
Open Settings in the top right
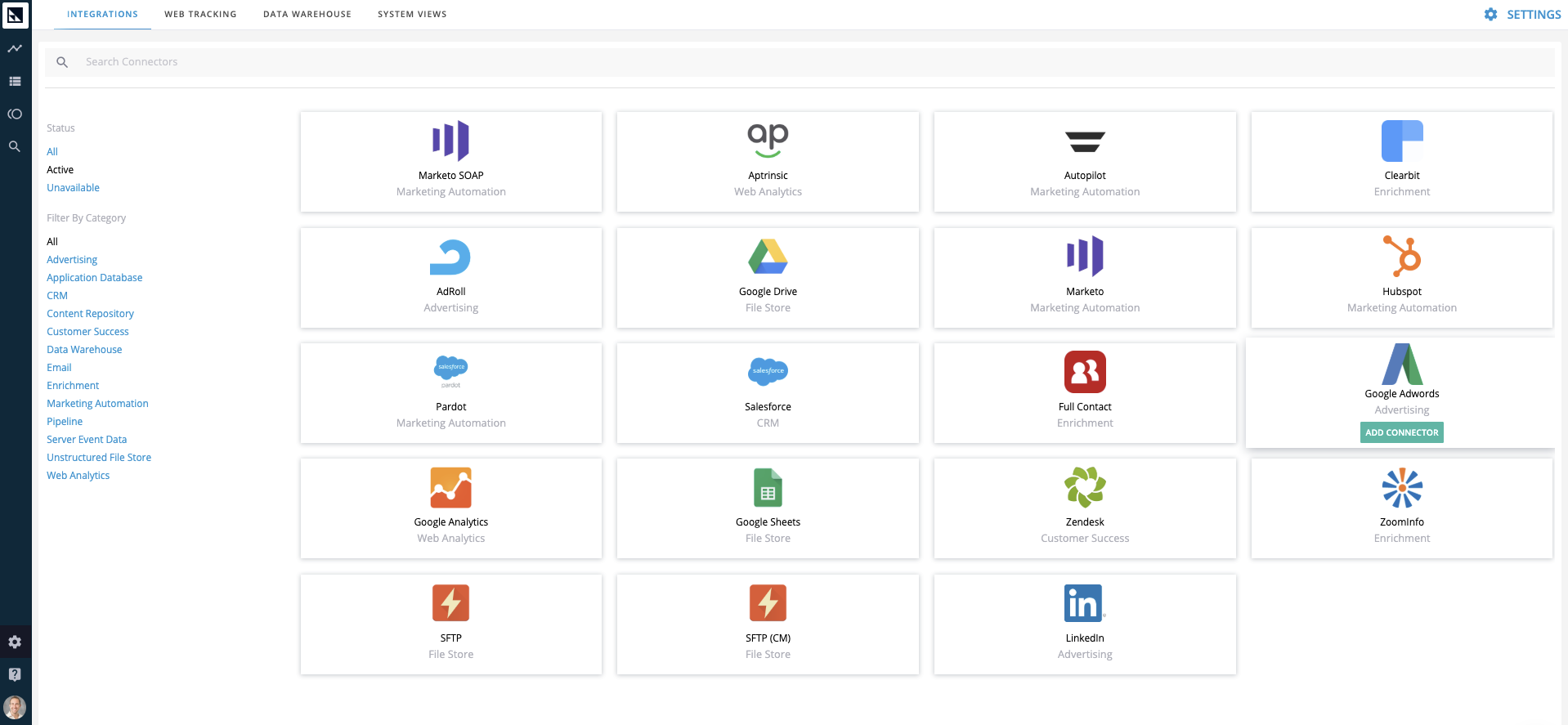pyautogui.click(x=1522, y=15)
